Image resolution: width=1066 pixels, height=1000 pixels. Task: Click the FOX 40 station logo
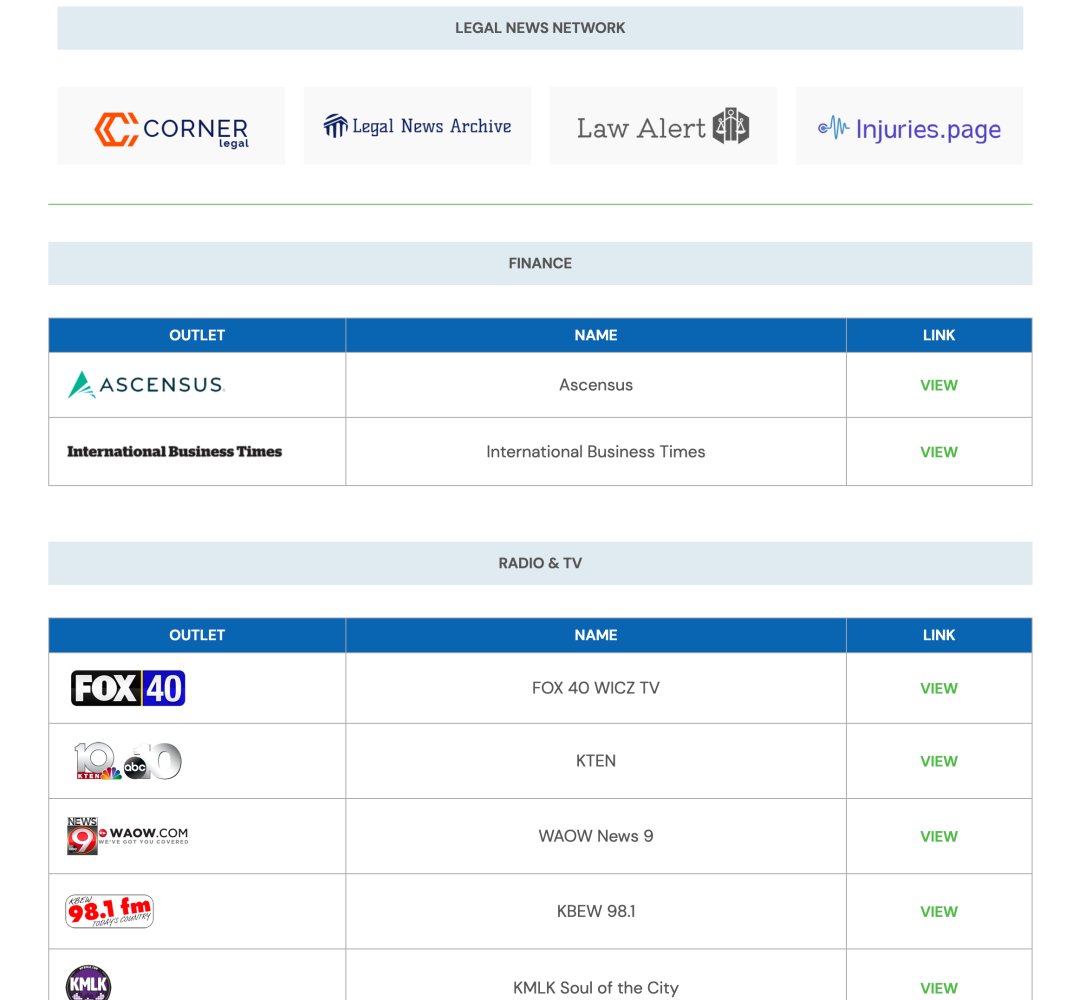(128, 688)
